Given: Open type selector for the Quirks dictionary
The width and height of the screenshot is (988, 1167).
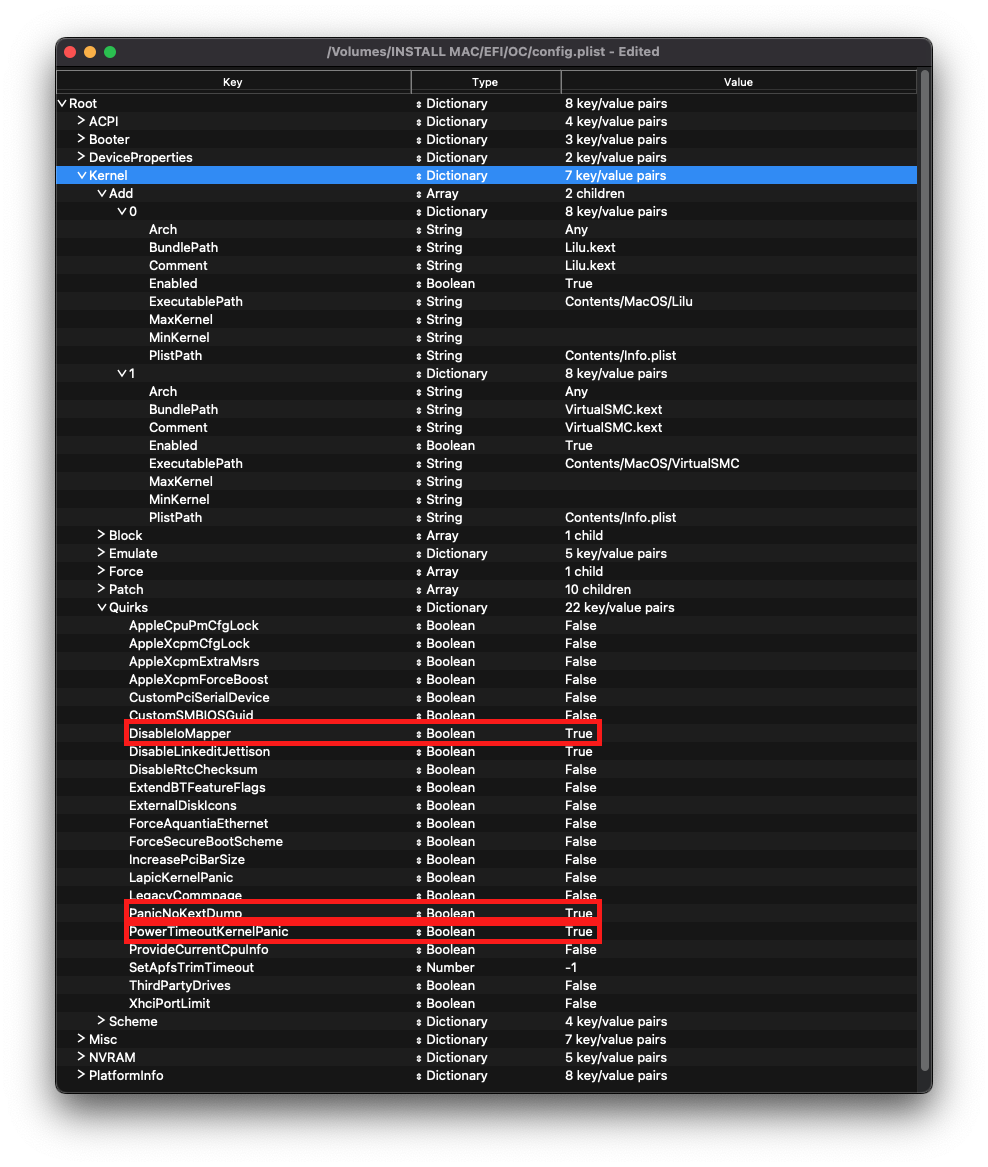Looking at the screenshot, I should tap(418, 607).
